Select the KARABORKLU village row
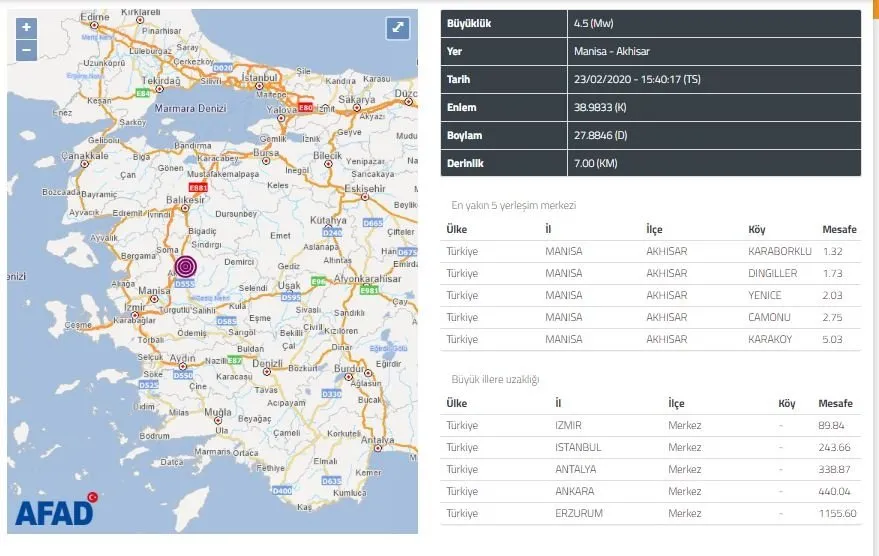The width and height of the screenshot is (879, 556). pyautogui.click(x=650, y=251)
